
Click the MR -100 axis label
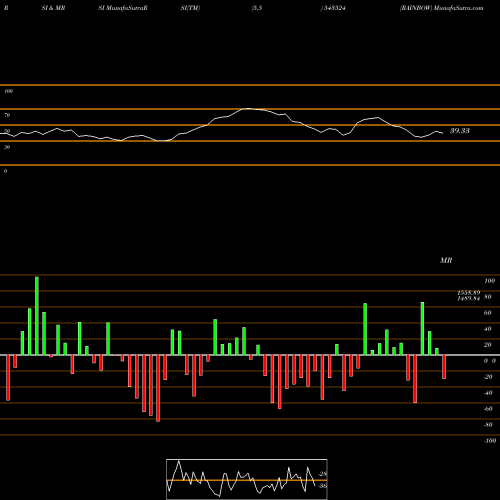490,441
